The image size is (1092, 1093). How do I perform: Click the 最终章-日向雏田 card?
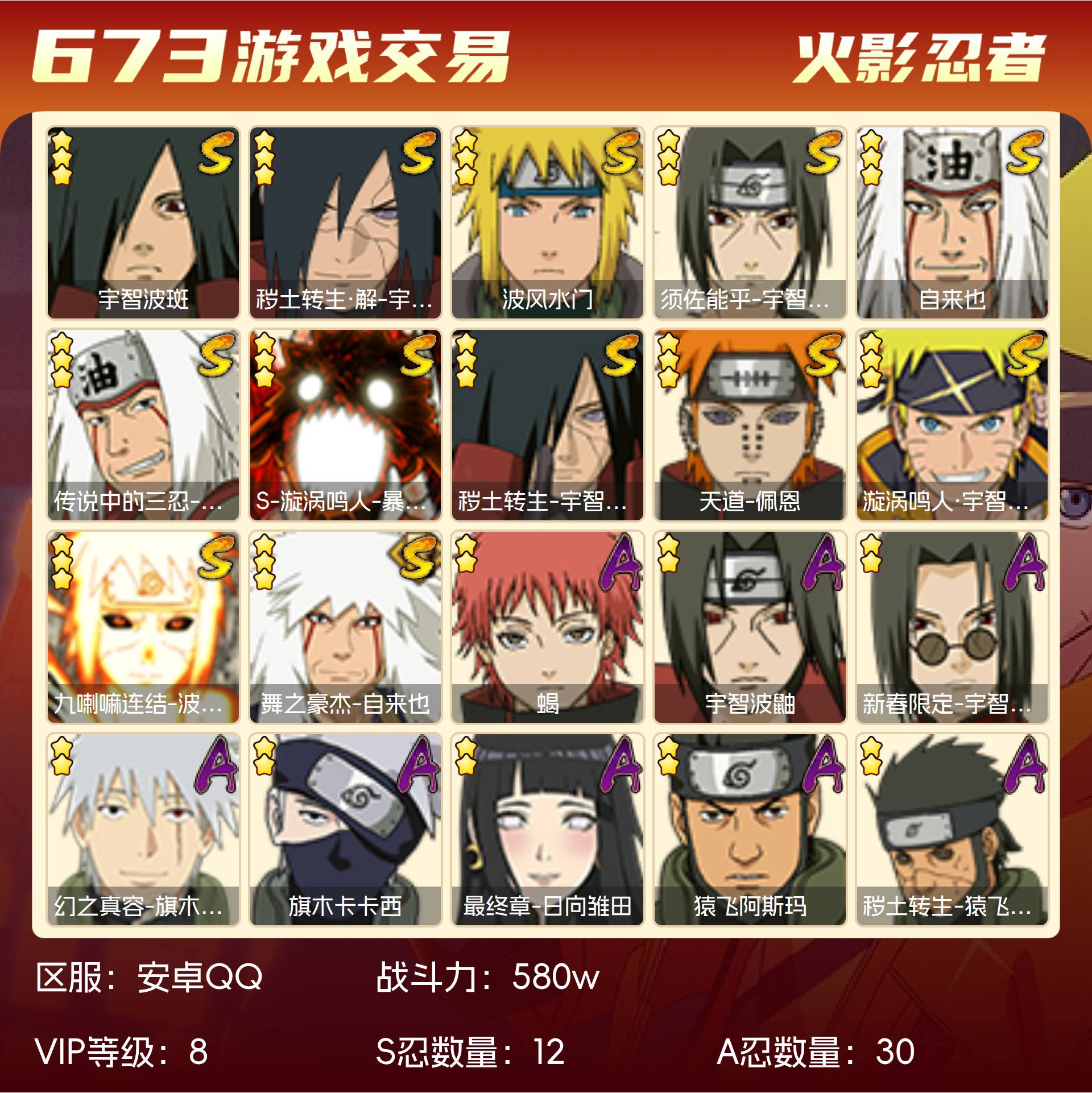(547, 830)
